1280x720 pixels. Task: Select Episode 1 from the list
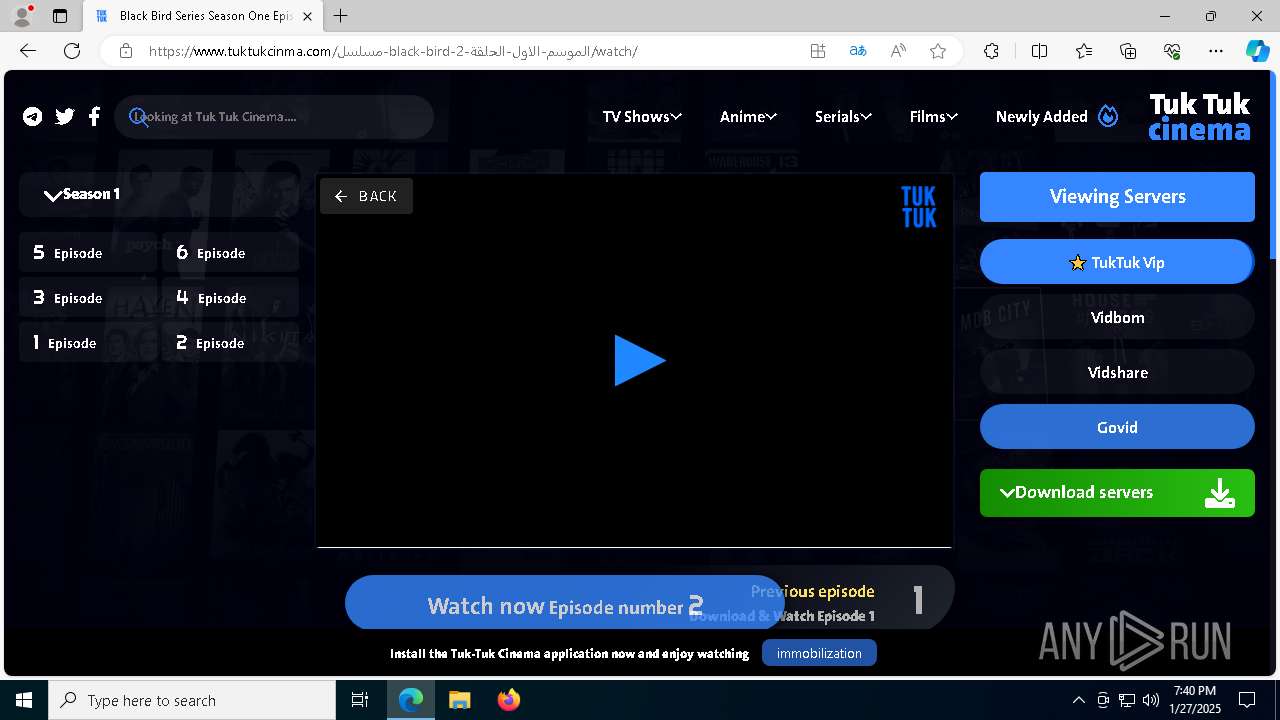click(88, 343)
